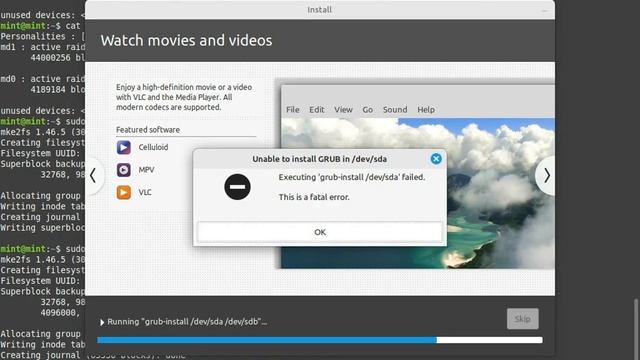Click the VLC app icon

(124, 192)
